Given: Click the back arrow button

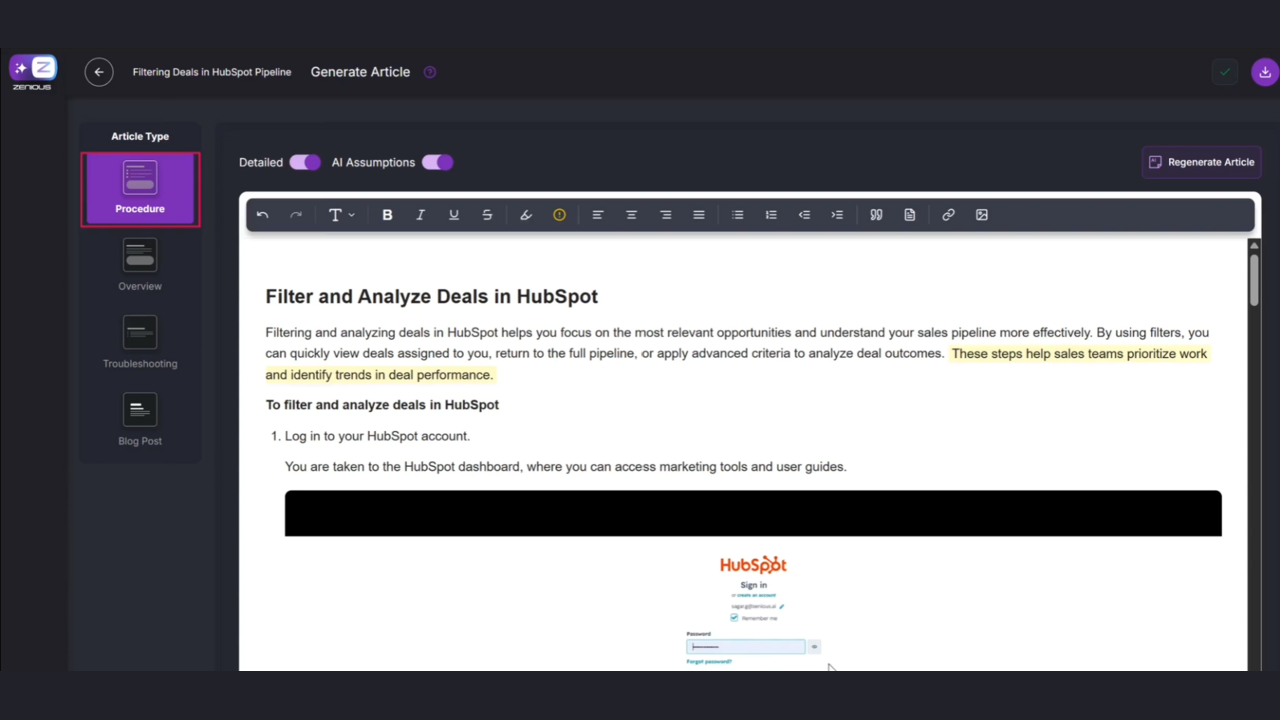Looking at the screenshot, I should 98,72.
